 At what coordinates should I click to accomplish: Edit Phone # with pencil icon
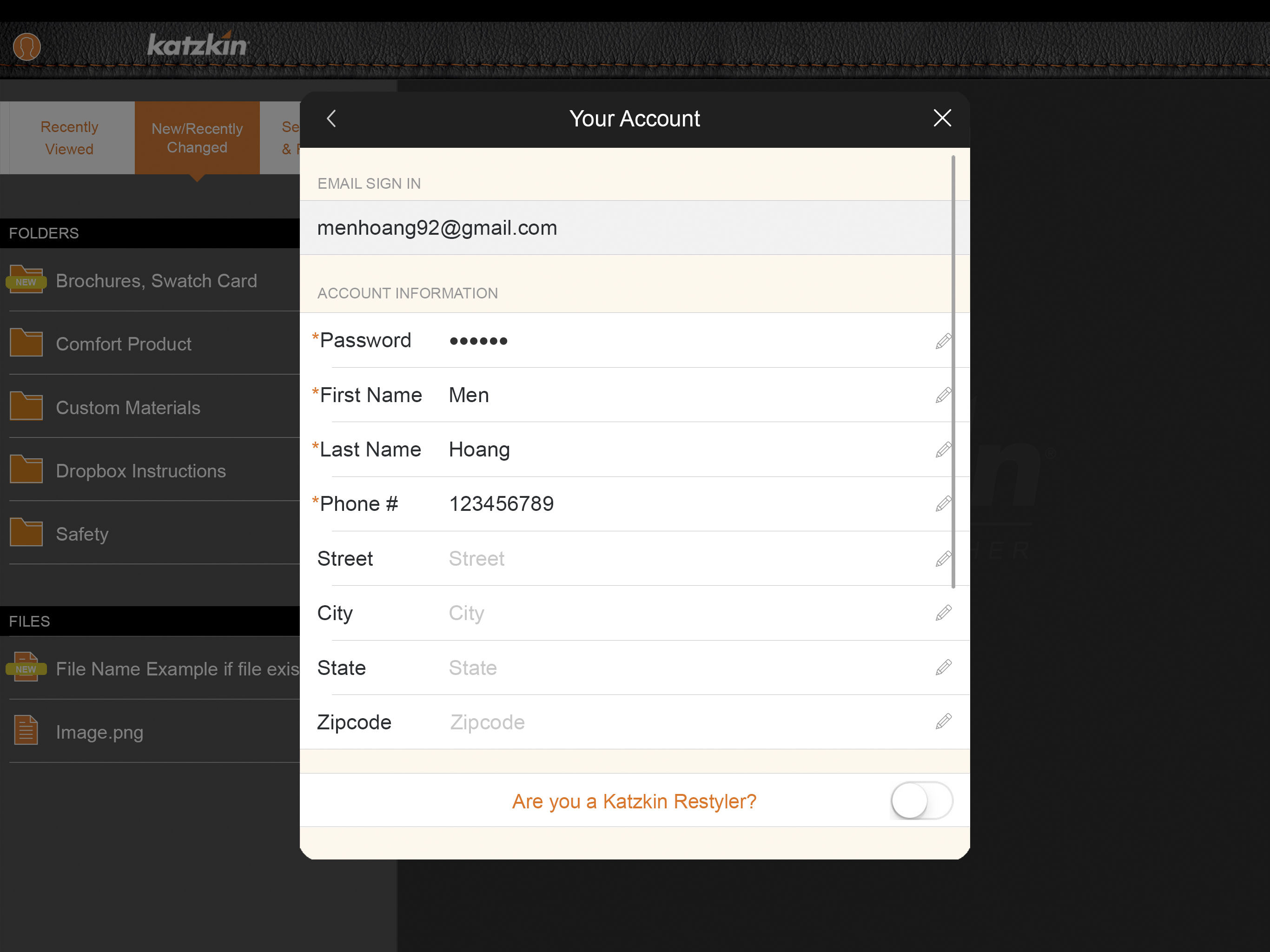coord(943,503)
